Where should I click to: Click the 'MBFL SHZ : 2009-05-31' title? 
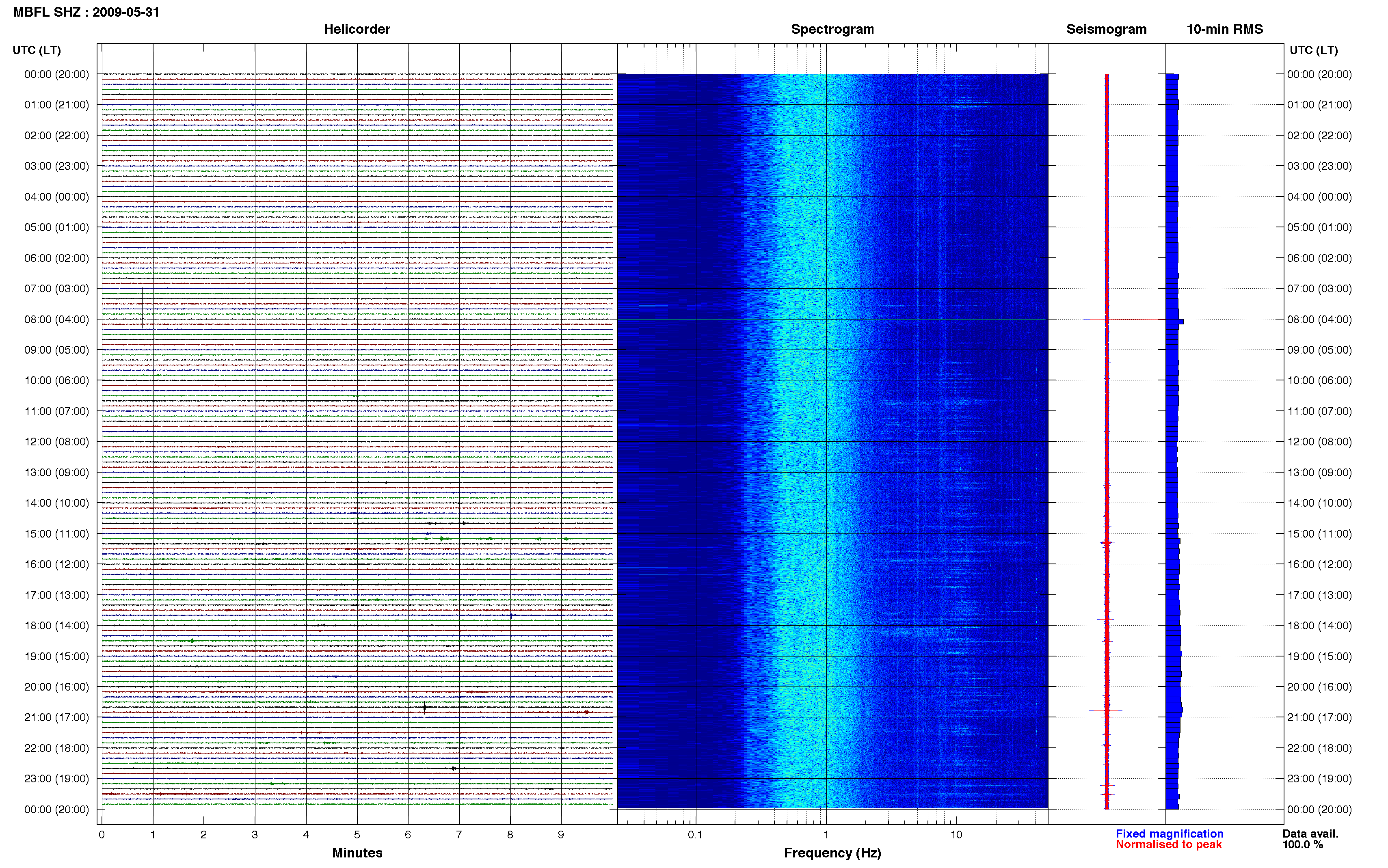click(x=86, y=12)
